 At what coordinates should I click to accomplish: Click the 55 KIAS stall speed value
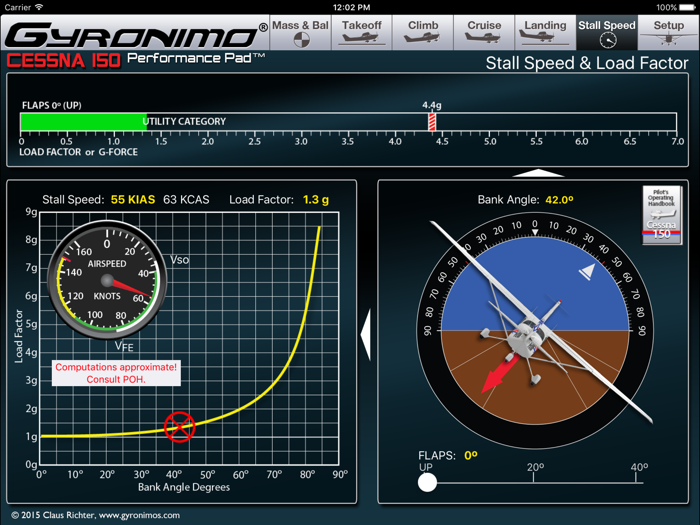[133, 200]
